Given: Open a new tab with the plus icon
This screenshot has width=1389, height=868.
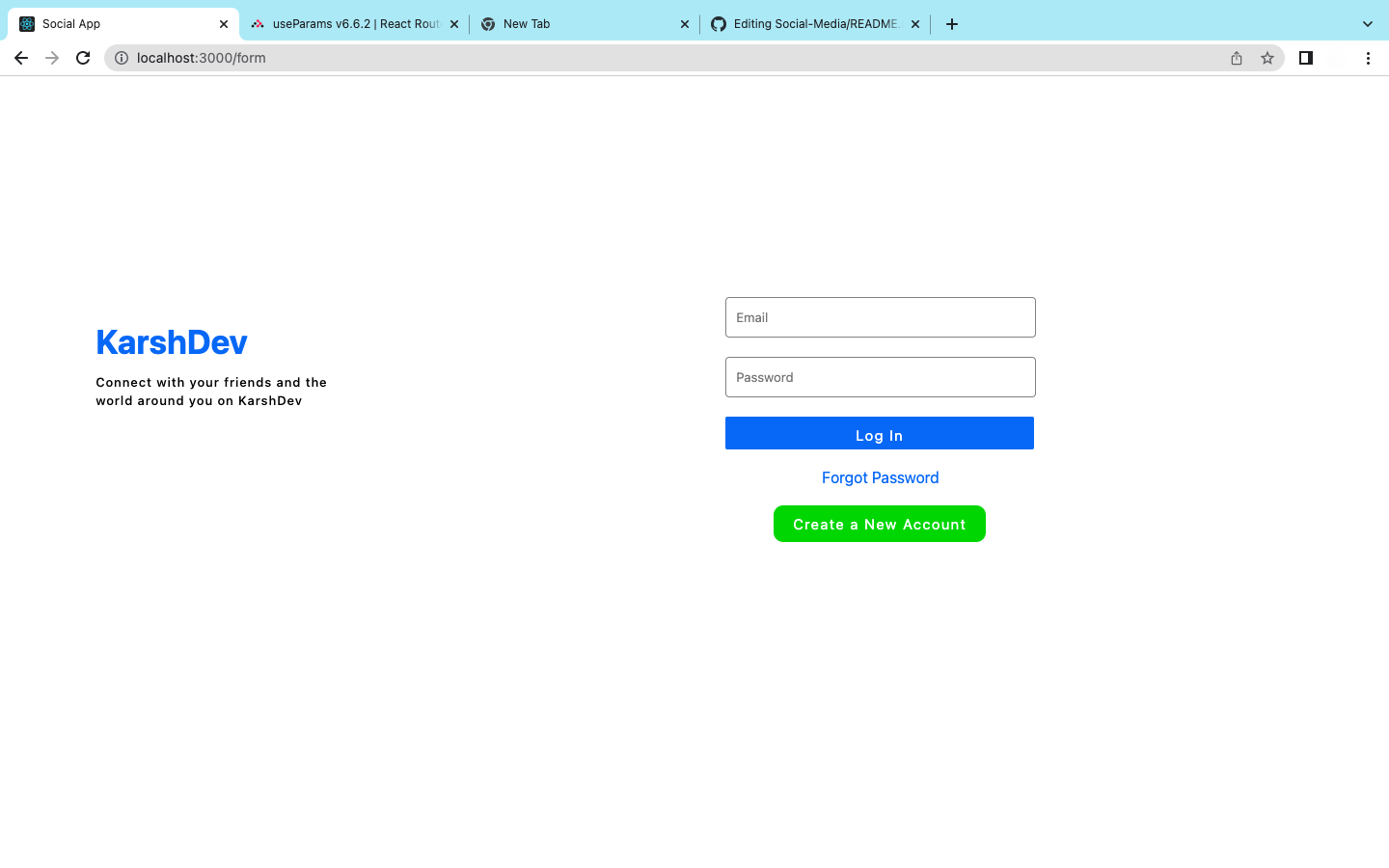Looking at the screenshot, I should click(x=952, y=23).
